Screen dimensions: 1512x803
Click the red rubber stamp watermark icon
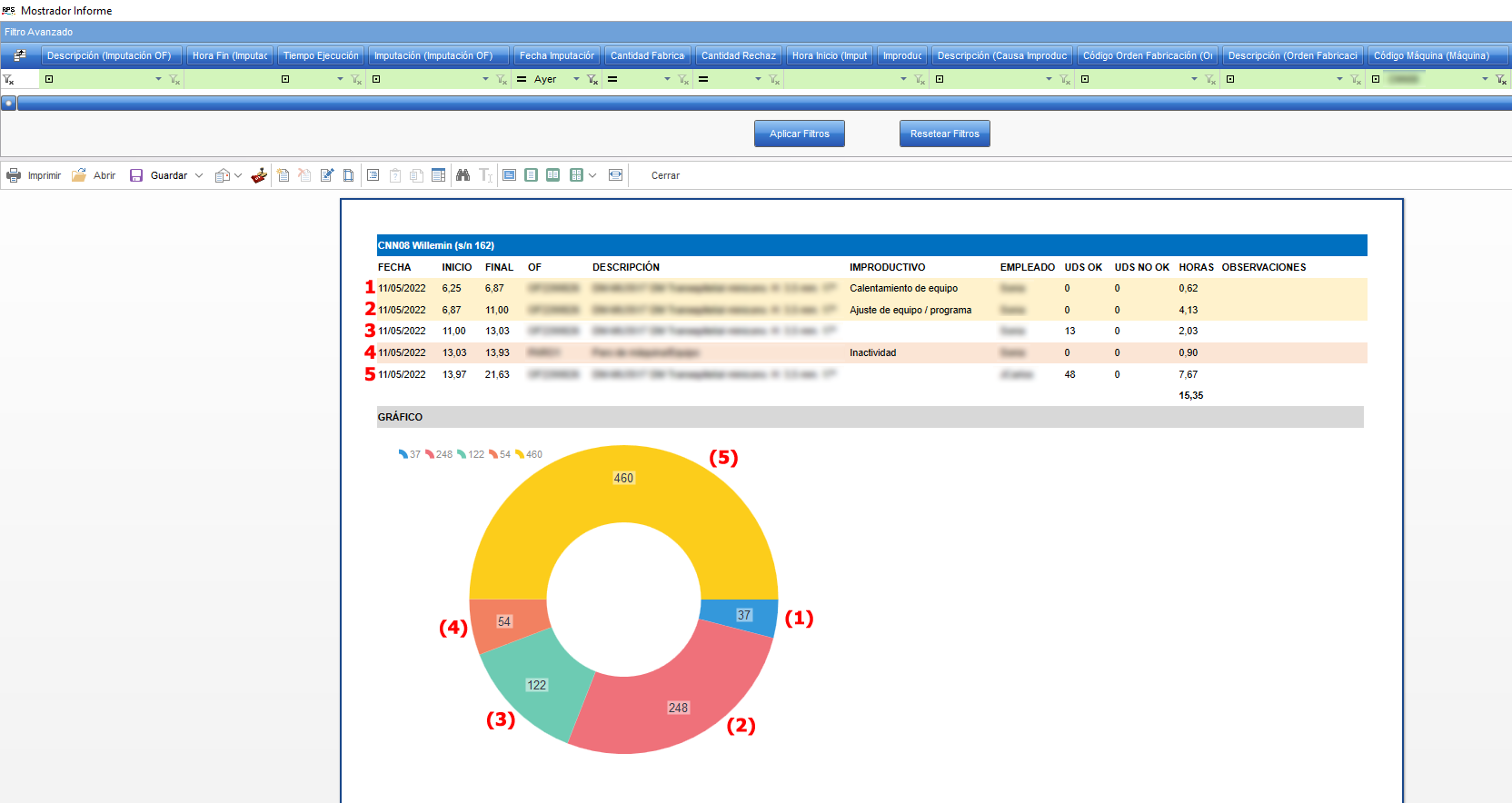click(x=259, y=175)
